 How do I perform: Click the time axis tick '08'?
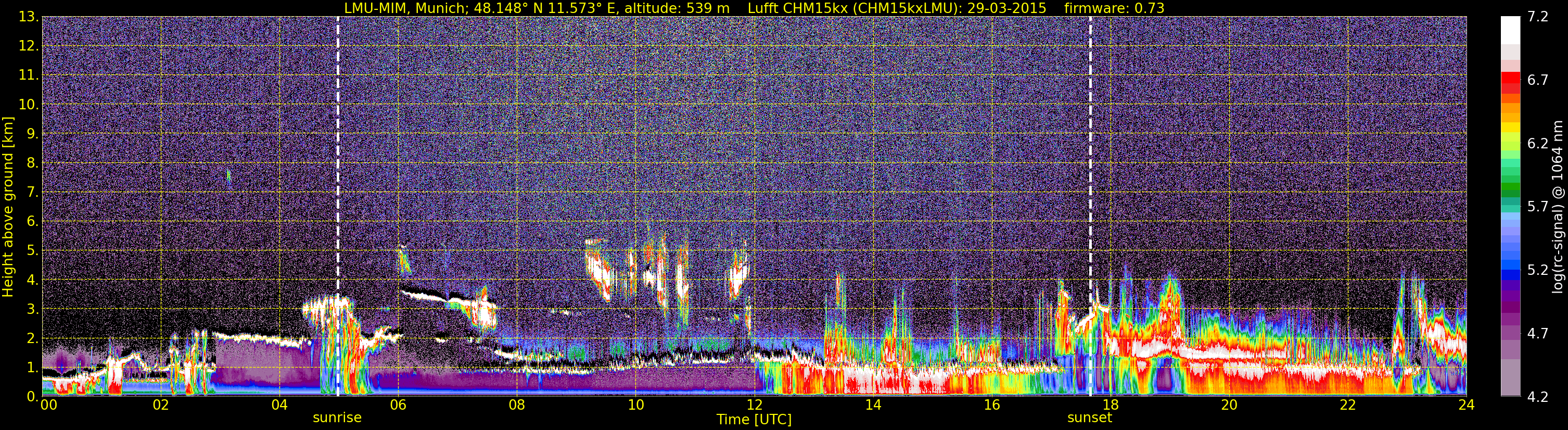(x=517, y=405)
